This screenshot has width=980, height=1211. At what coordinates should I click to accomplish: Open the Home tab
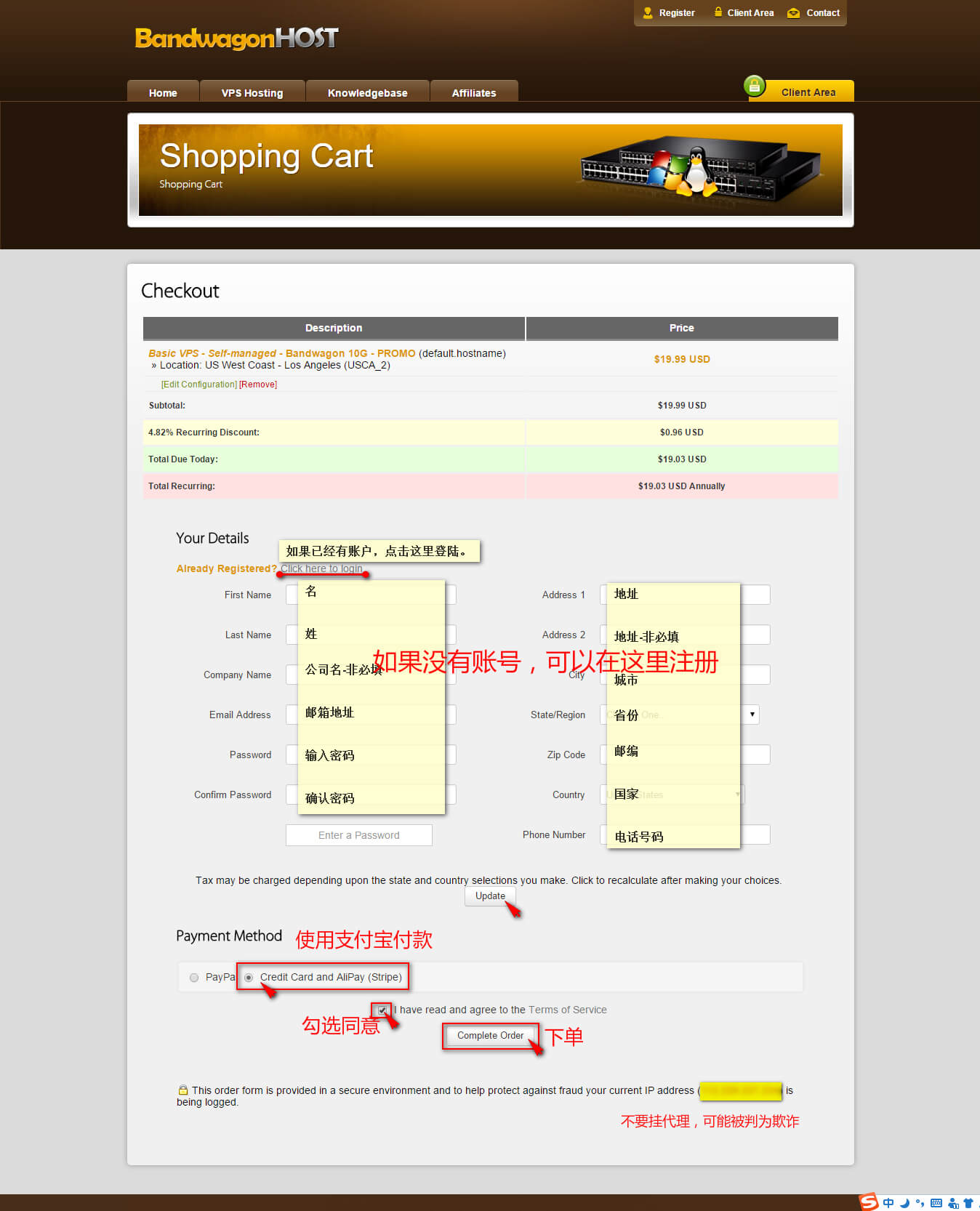(163, 92)
